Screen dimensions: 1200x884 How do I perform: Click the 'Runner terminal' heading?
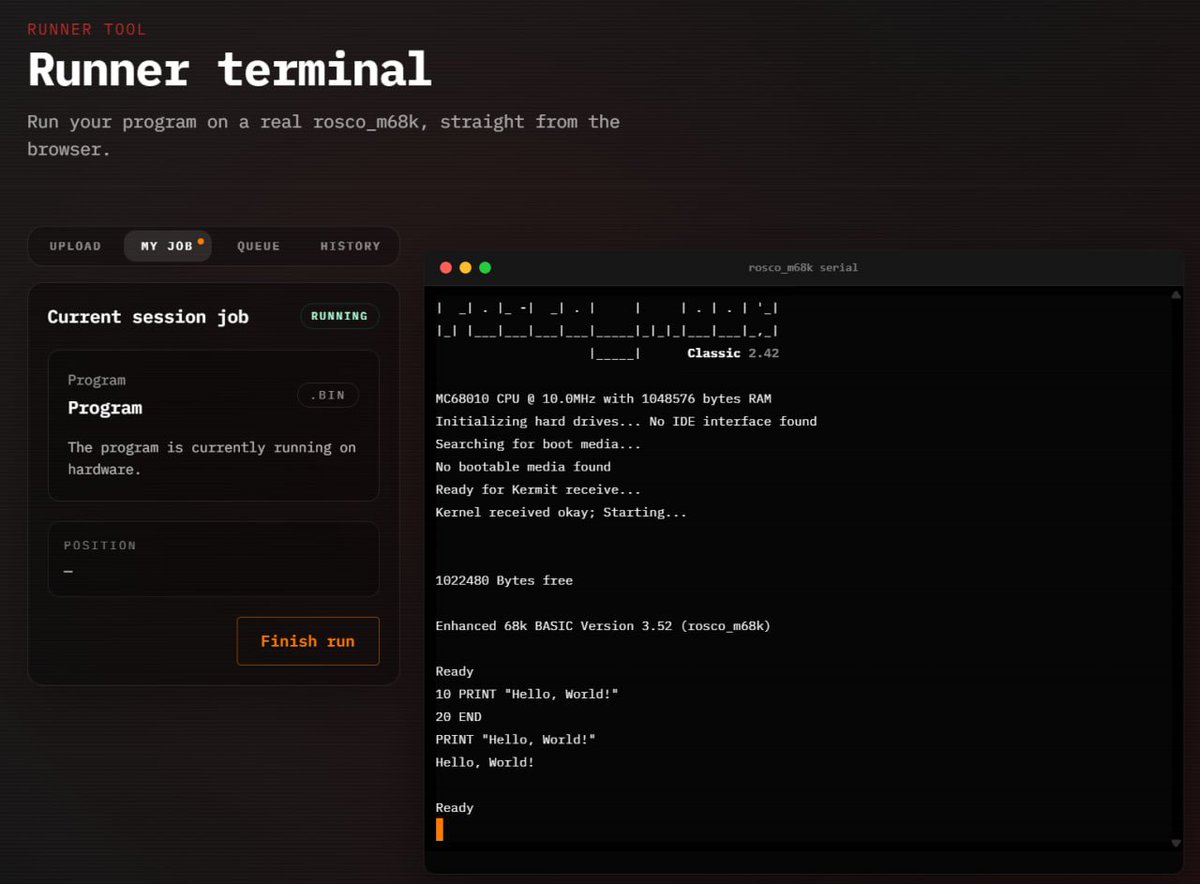tap(229, 70)
